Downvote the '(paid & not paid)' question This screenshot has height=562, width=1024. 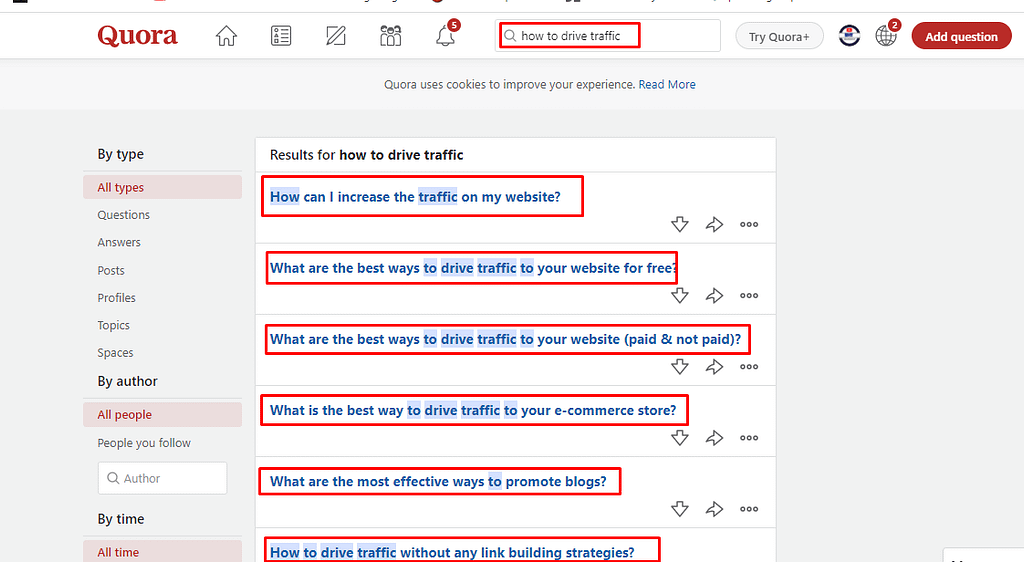[680, 367]
